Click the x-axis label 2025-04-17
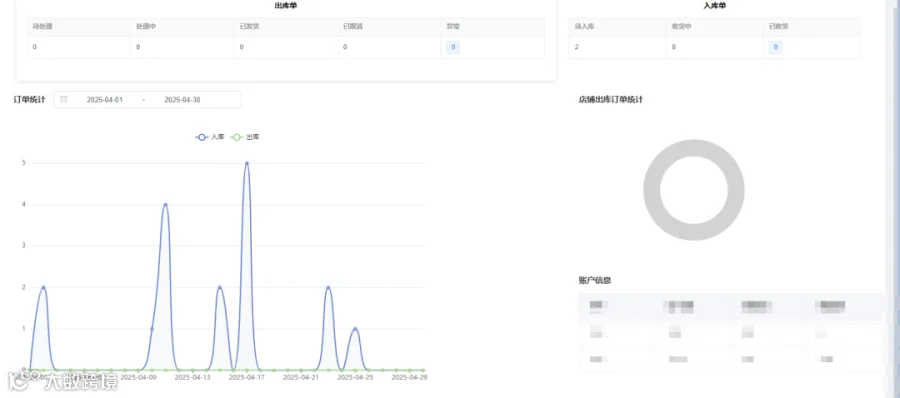Screen dimensions: 900x398 247,377
